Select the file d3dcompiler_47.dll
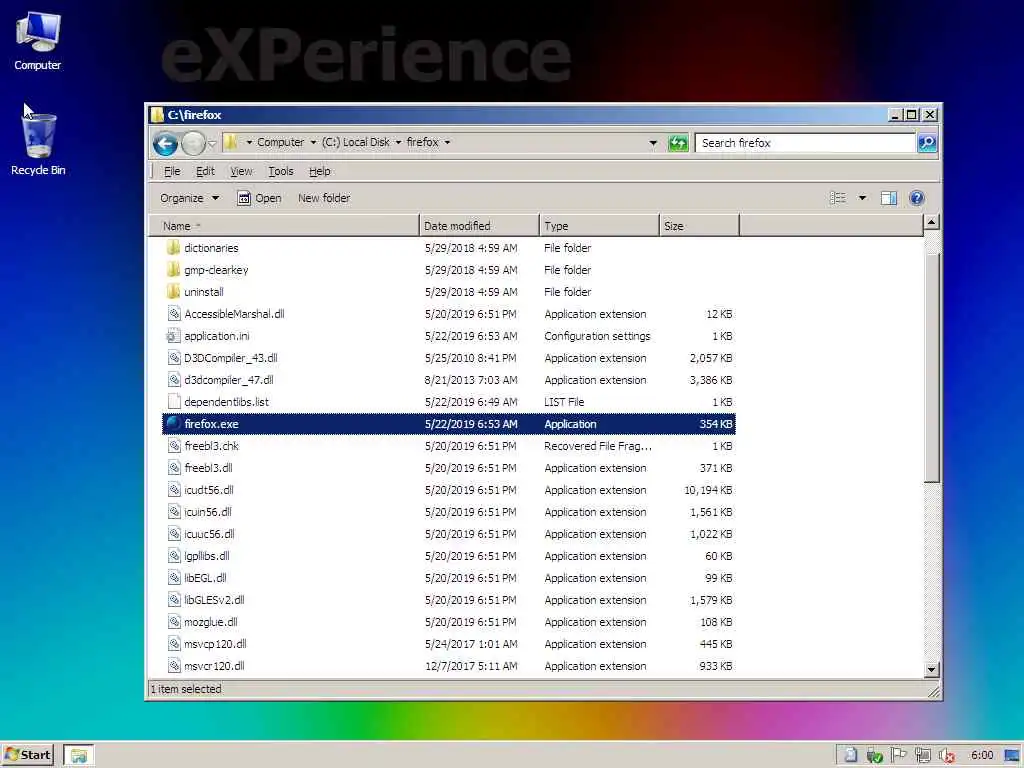 tap(229, 380)
